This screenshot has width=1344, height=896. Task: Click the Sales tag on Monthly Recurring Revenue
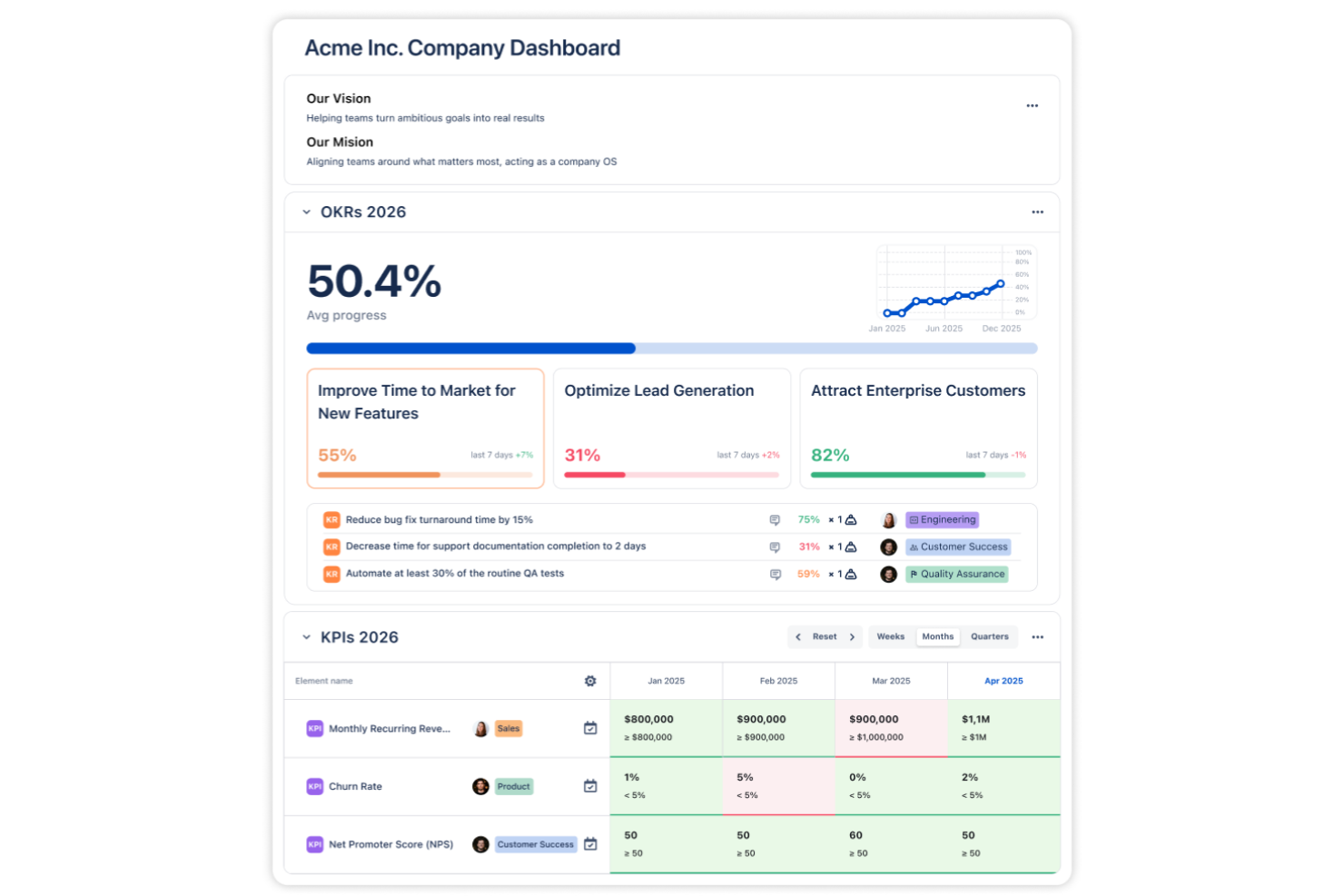(509, 728)
